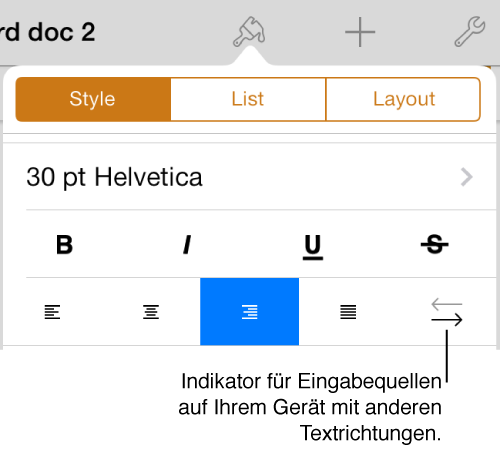This screenshot has width=502, height=454.
Task: Toggle bold formatting with B
Action: (x=64, y=245)
